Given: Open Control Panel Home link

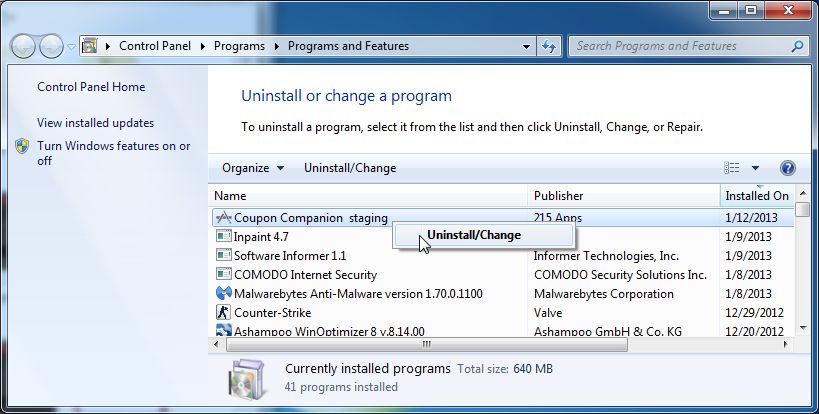Looking at the screenshot, I should point(91,87).
